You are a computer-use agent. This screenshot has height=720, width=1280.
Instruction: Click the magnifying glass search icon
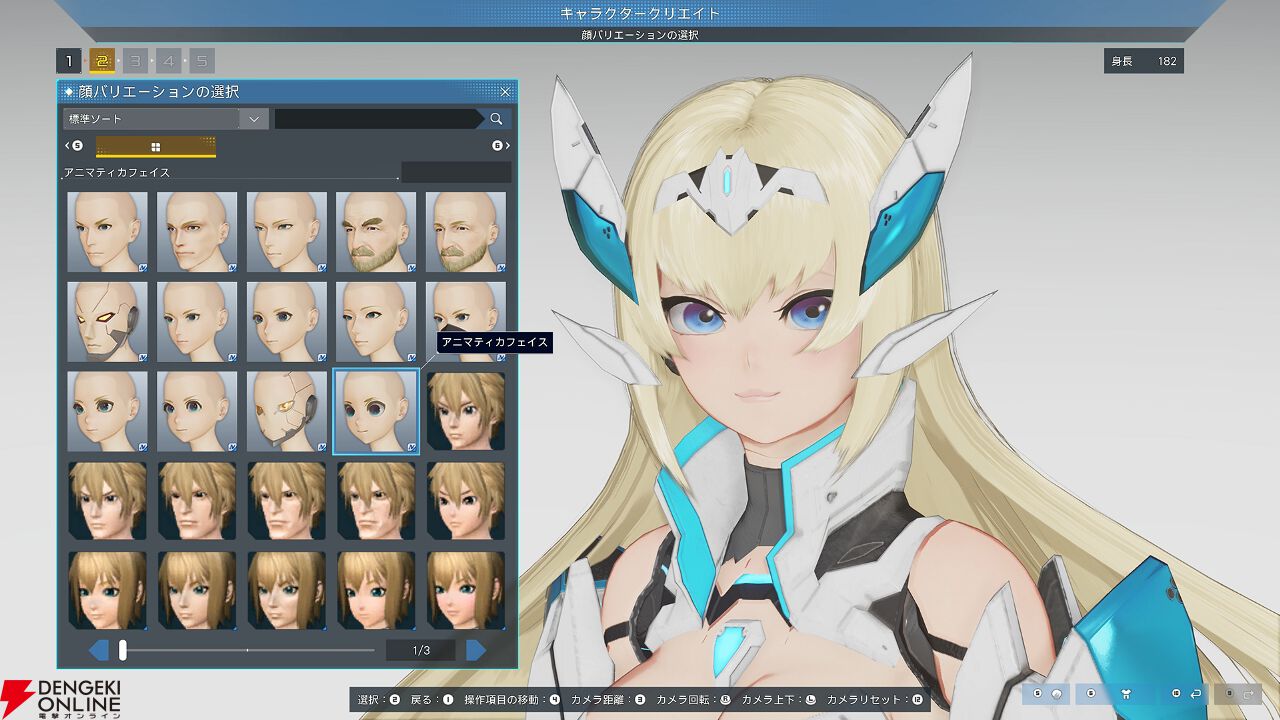[x=497, y=119]
